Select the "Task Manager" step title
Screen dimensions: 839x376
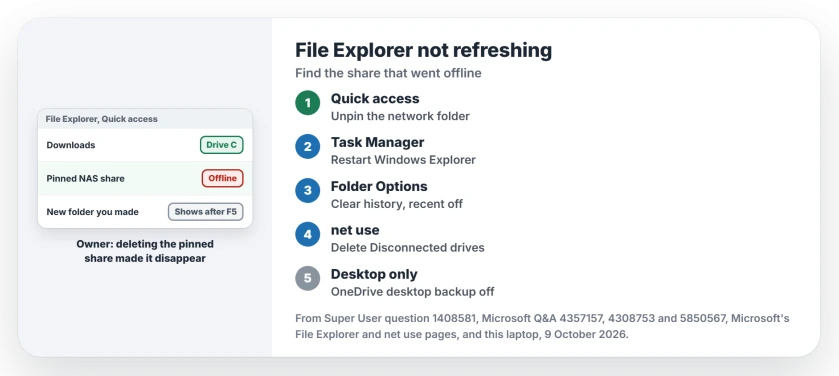coord(378,142)
